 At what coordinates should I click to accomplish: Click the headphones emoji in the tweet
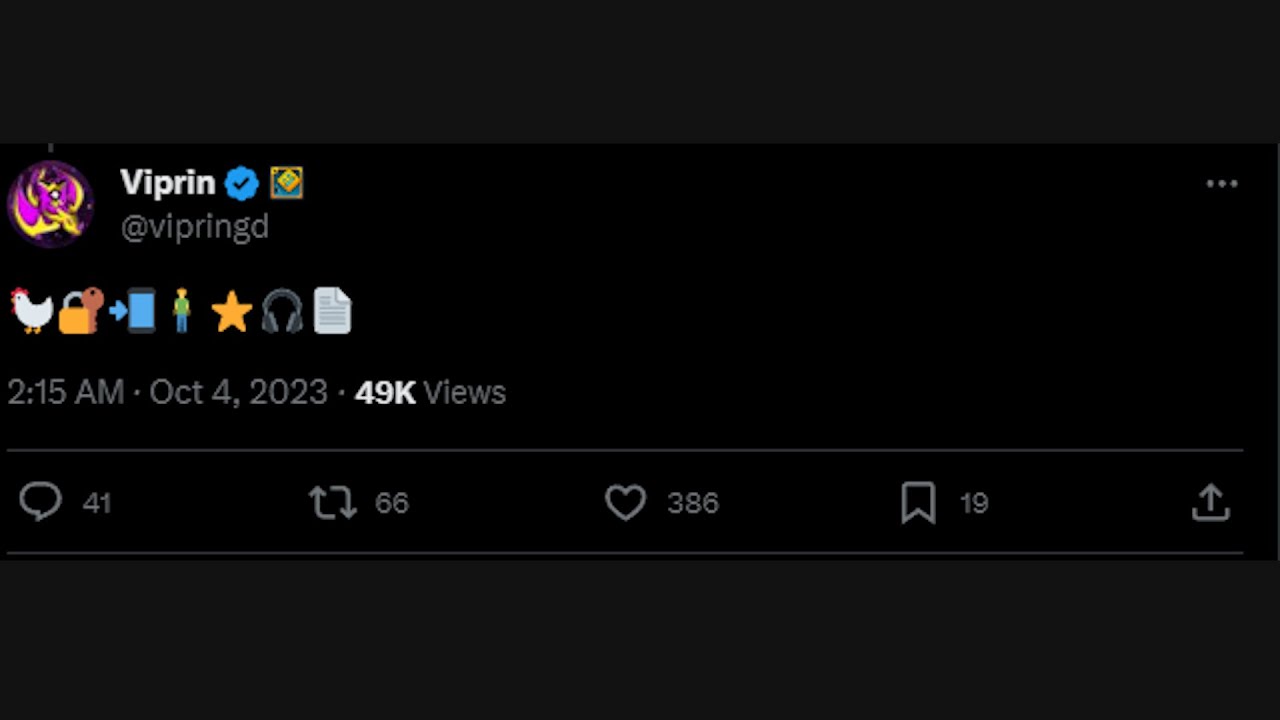click(x=282, y=312)
